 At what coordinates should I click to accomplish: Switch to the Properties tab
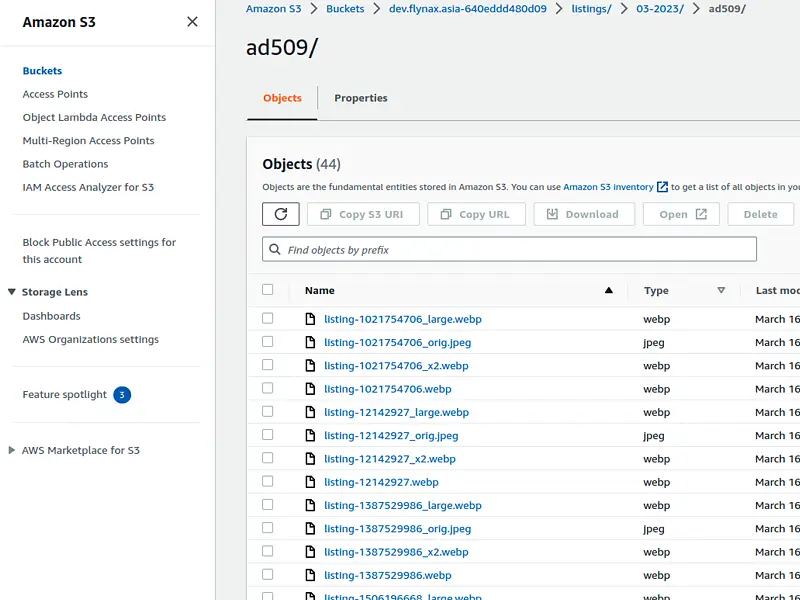361,98
